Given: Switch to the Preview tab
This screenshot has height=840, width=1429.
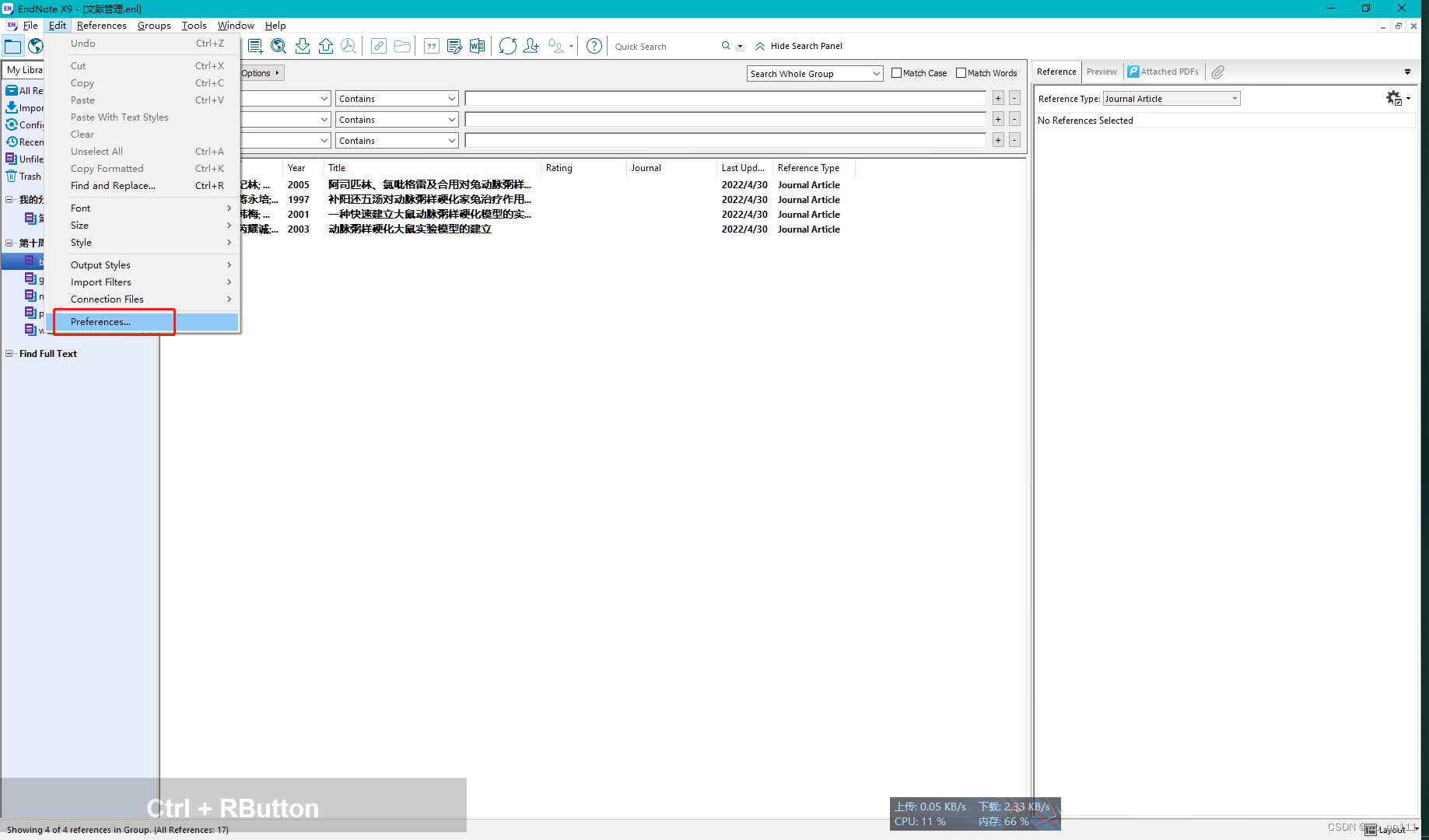Looking at the screenshot, I should (1102, 72).
